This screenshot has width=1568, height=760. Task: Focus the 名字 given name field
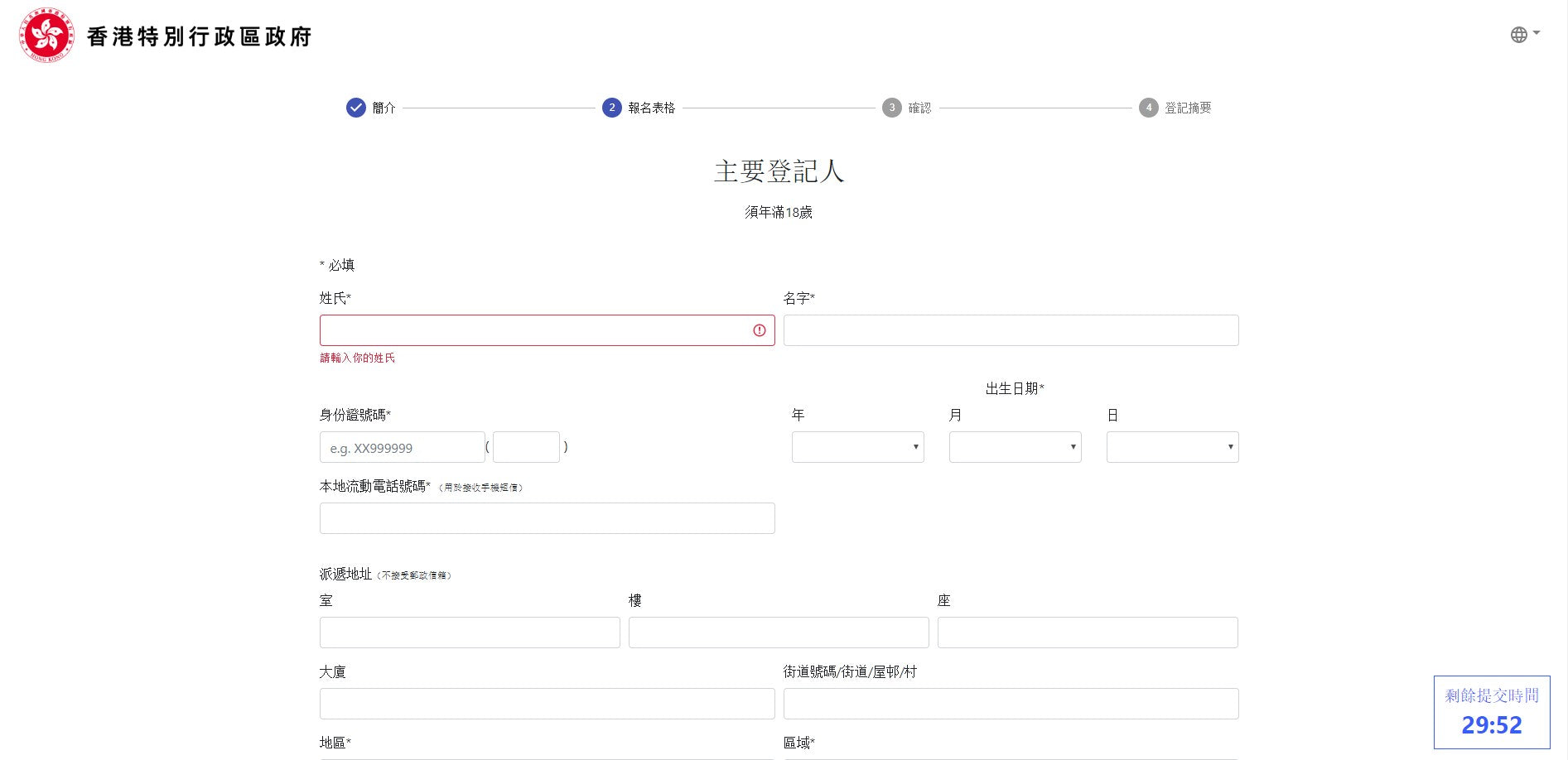pyautogui.click(x=1011, y=330)
